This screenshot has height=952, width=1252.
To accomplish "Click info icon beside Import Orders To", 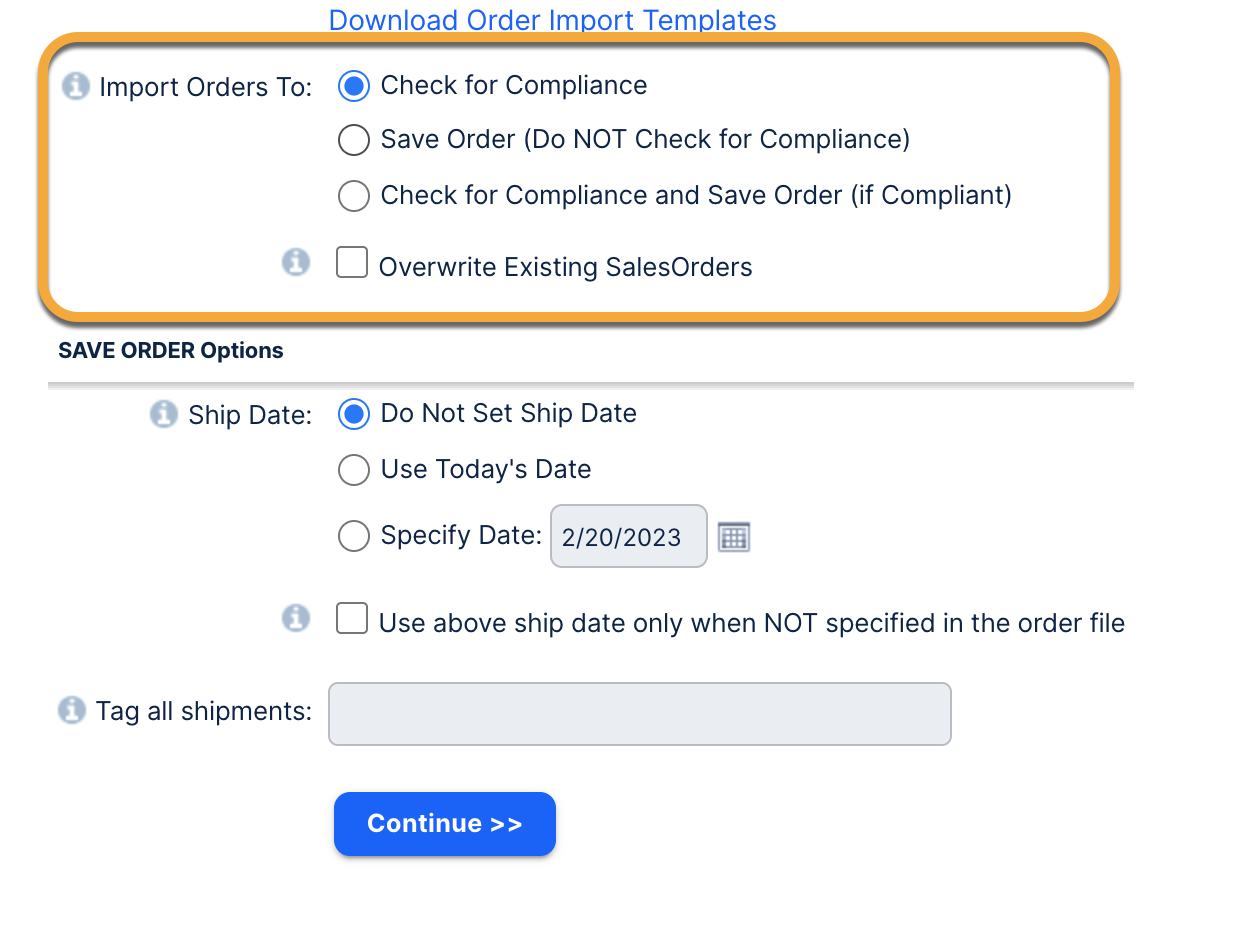I will 76,87.
